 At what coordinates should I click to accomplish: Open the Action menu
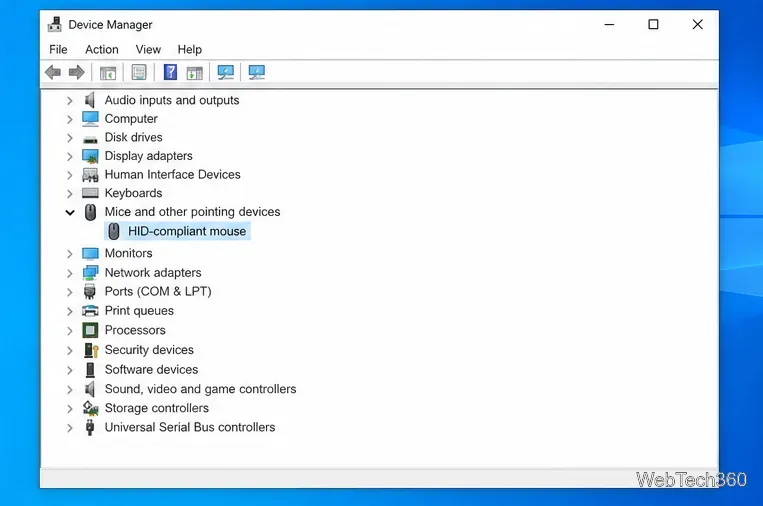(102, 50)
